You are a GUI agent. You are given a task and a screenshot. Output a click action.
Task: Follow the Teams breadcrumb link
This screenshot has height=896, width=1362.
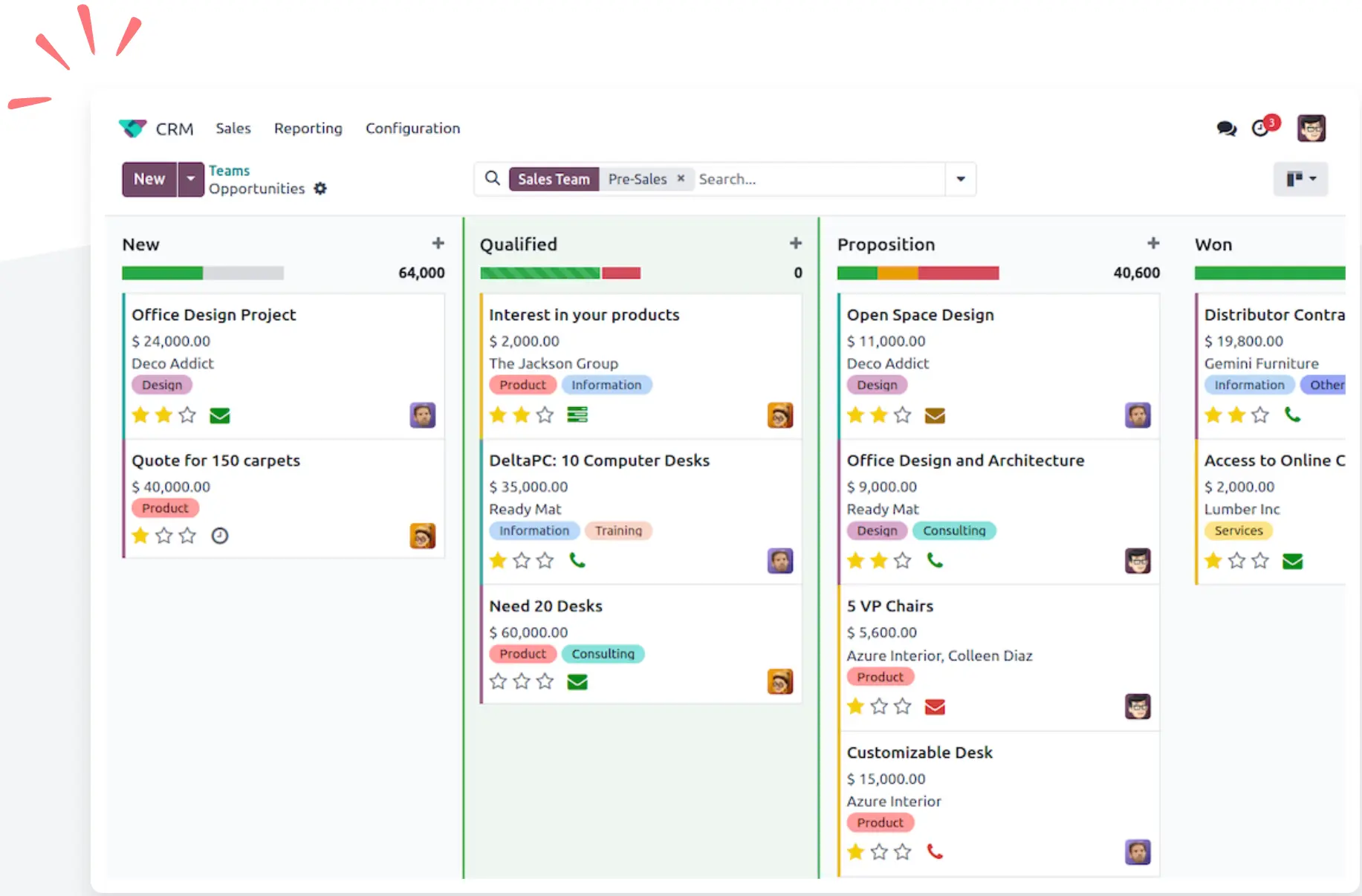229,171
